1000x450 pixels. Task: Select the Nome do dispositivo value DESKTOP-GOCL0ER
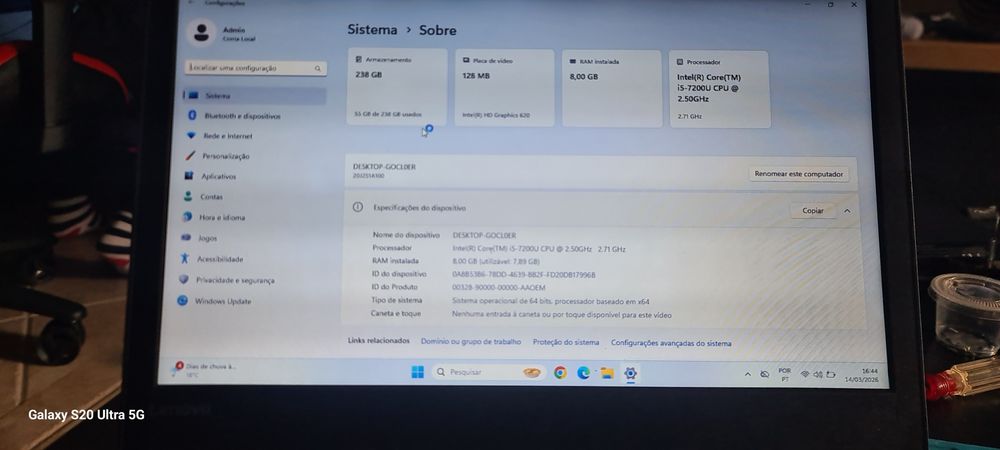click(484, 235)
